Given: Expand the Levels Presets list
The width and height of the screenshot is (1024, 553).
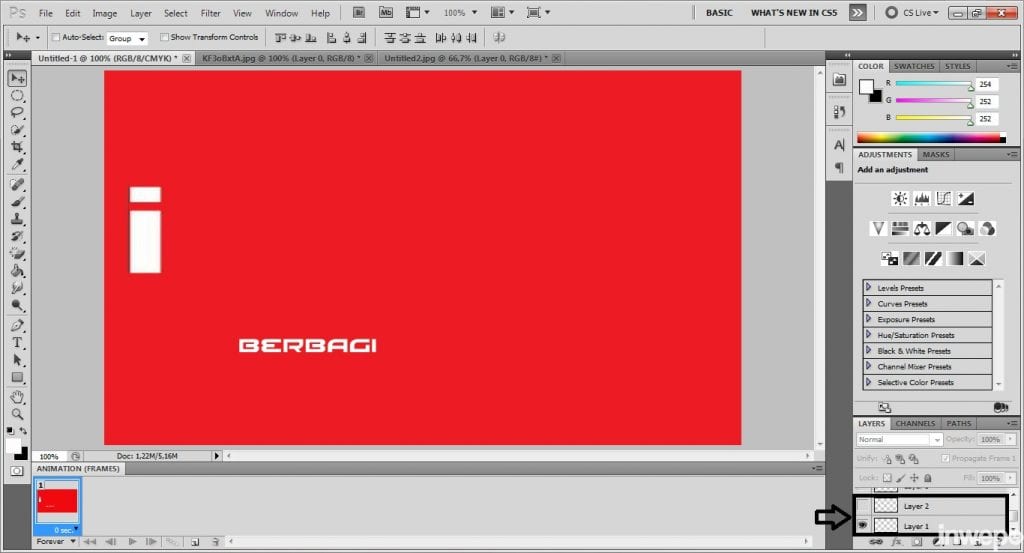Looking at the screenshot, I should (x=869, y=288).
